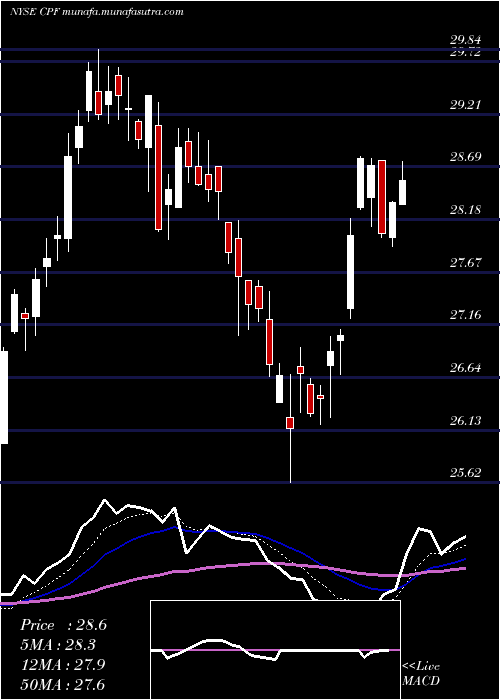Image resolution: width=500 pixels, height=700 pixels.
Task: Click the NYSE CPF munafa.munafasutra.com title text
Action: pos(96,12)
